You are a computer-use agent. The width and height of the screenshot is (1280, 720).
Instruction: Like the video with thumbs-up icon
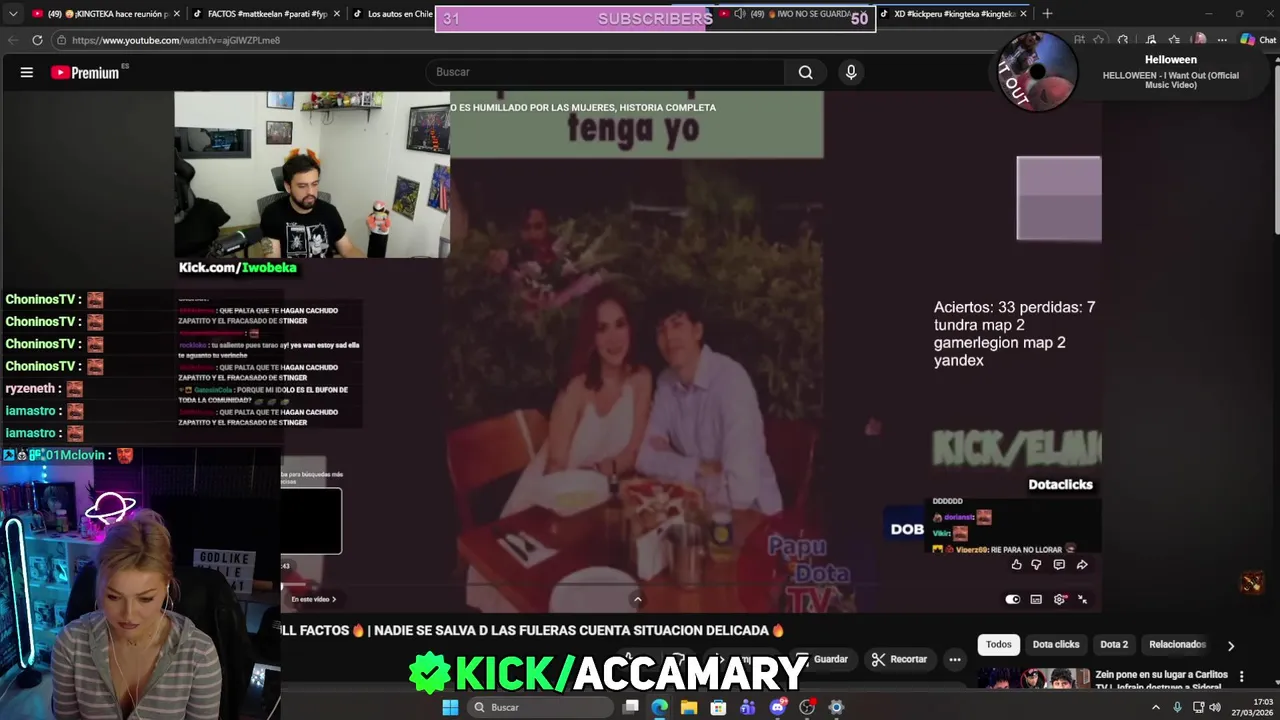pyautogui.click(x=1017, y=565)
